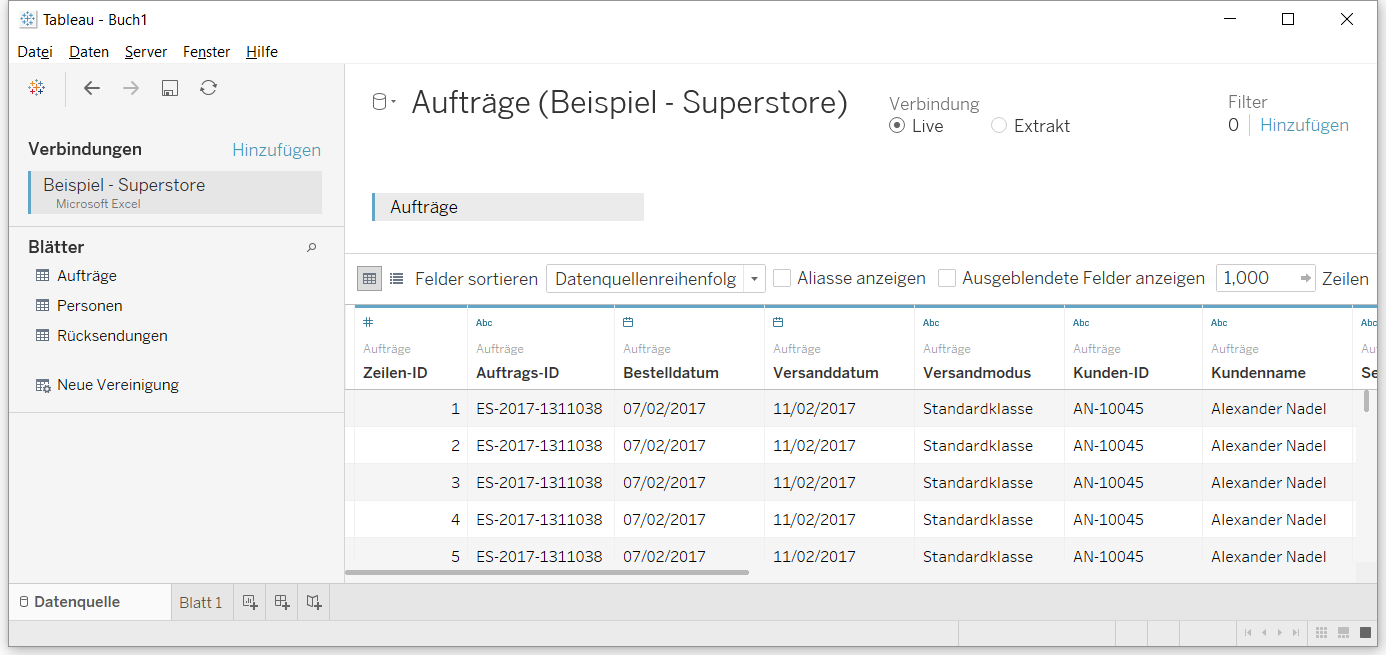The image size is (1386, 655).
Task: Save workbook using the disk icon
Action: click(170, 88)
